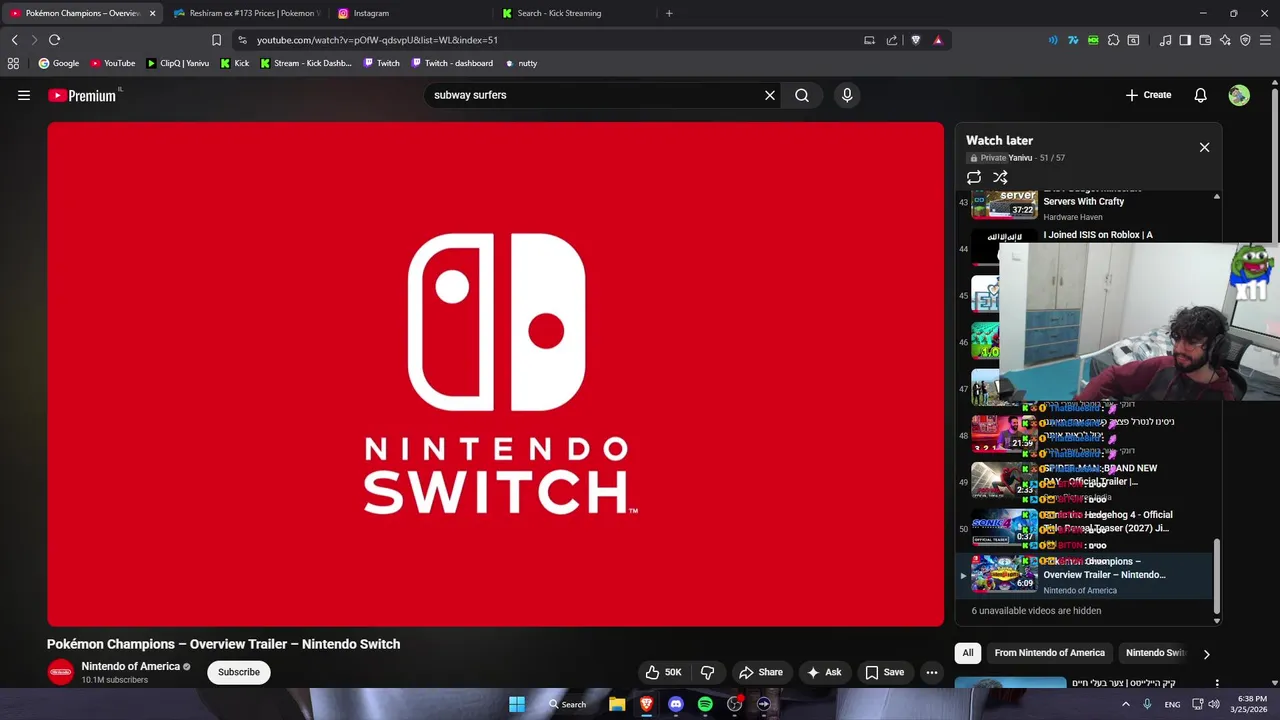1280x720 pixels.
Task: Open Brave main hamburger menu
Action: [x=1265, y=40]
